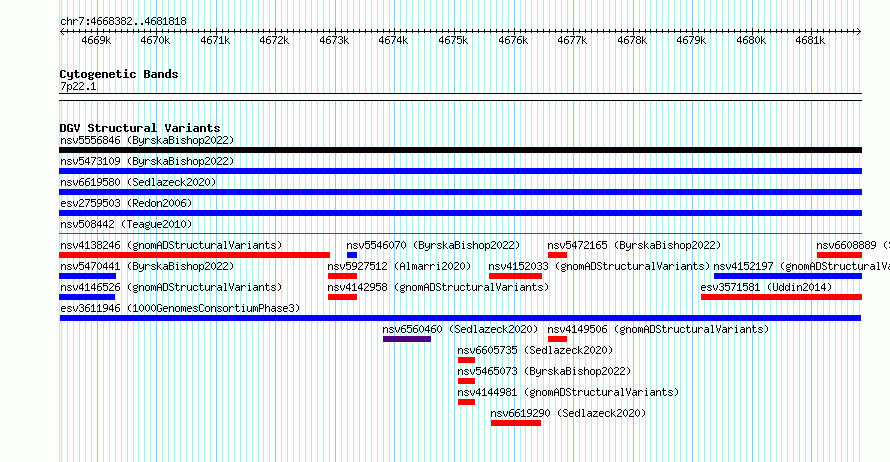Open esv3611946 1000Genomes variant label
Image resolution: width=890 pixels, height=462 pixels.
(x=180, y=308)
